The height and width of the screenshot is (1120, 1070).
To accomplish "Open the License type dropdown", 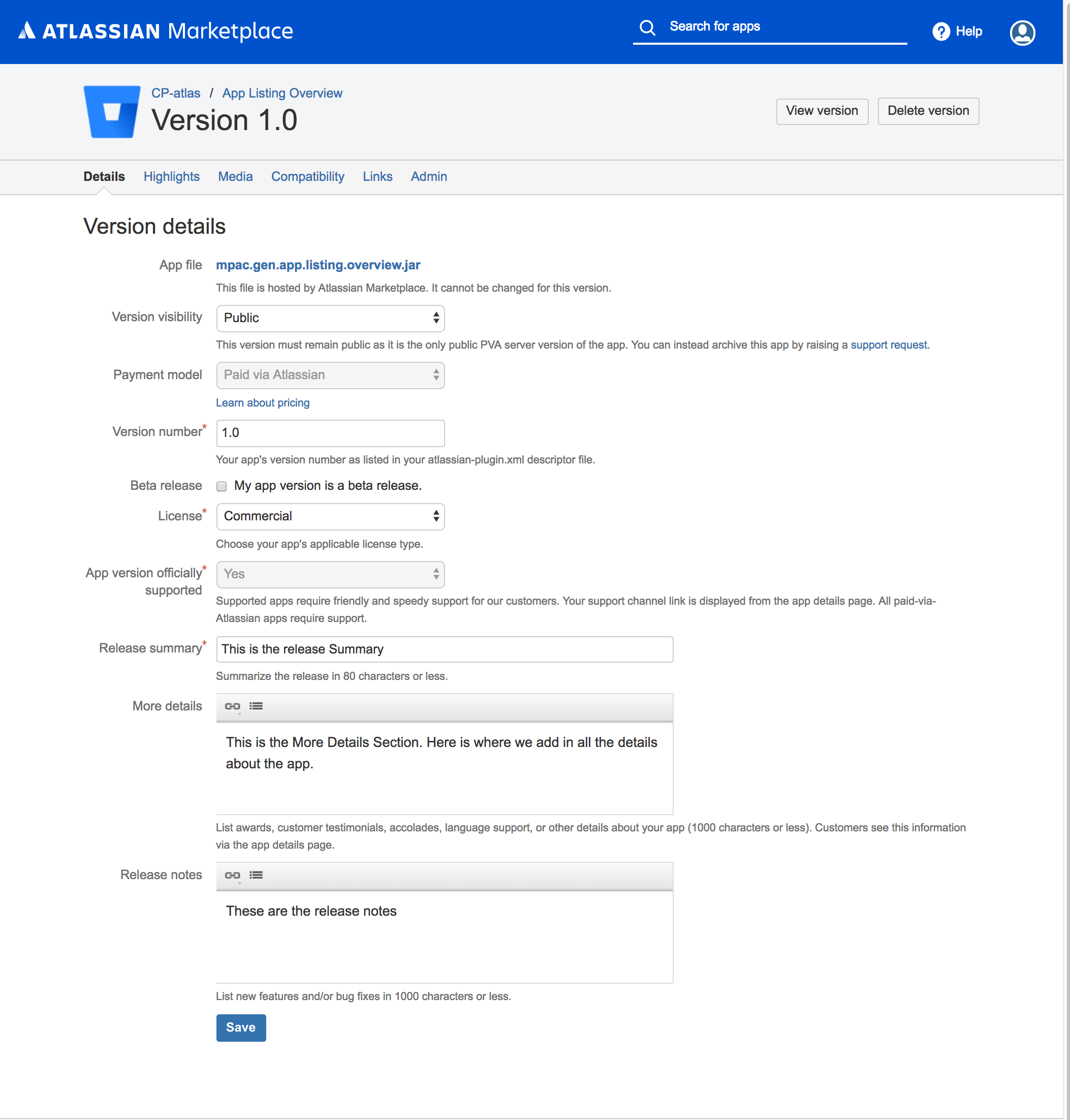I will click(x=330, y=516).
